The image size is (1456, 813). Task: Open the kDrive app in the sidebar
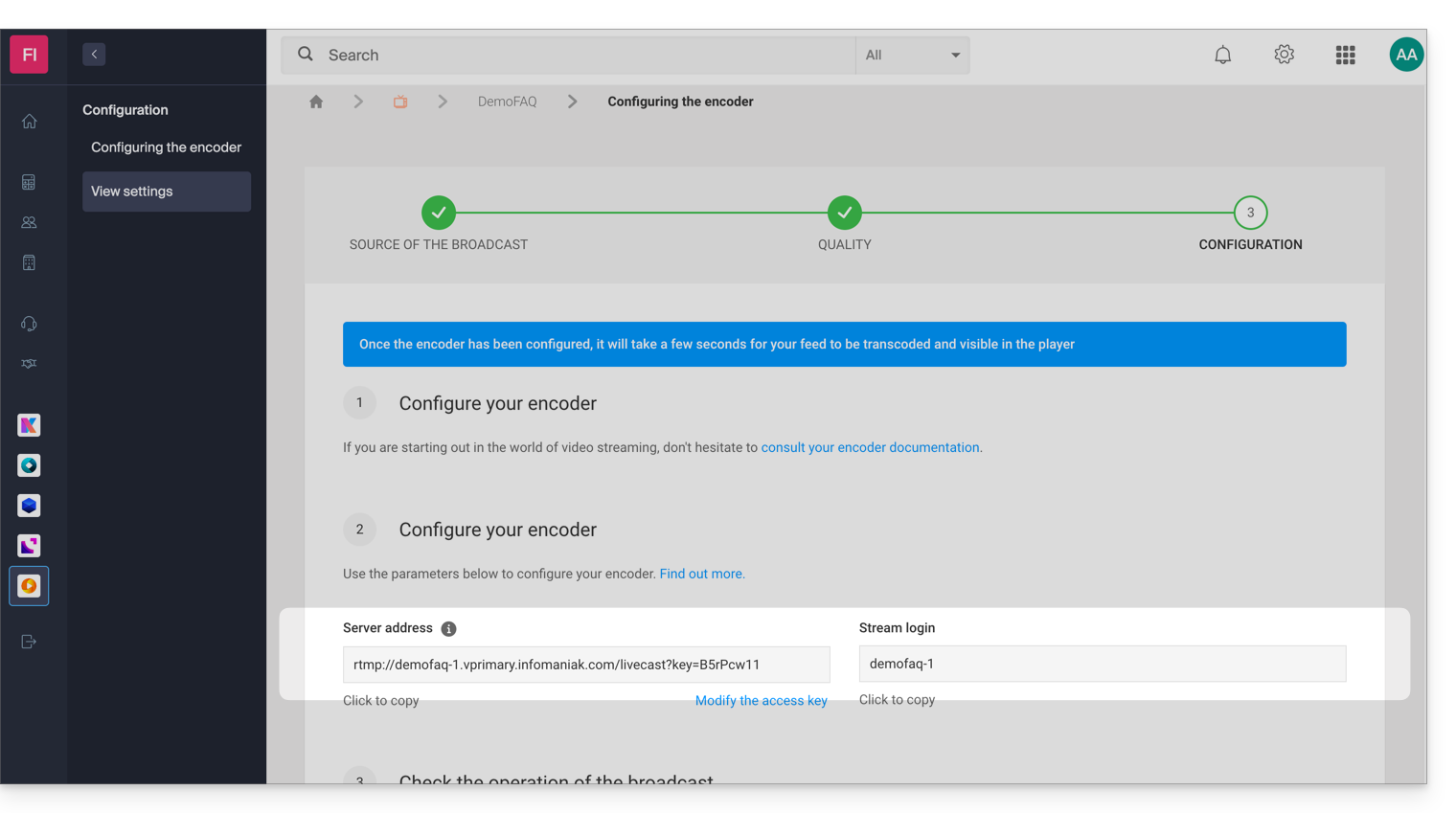[29, 425]
